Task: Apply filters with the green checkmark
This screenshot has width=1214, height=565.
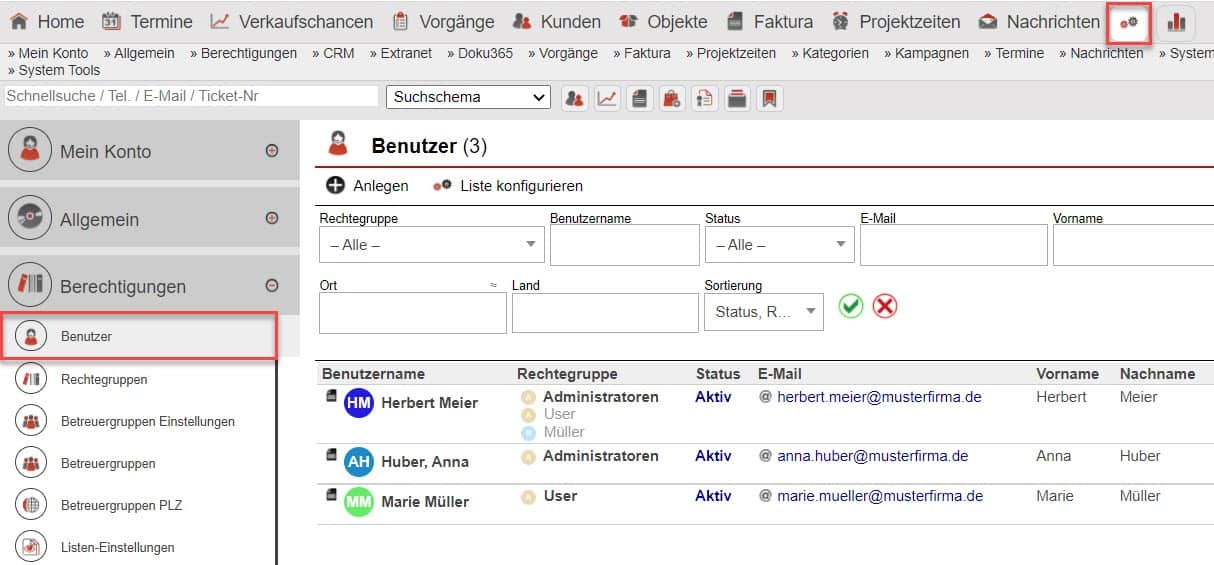Action: [850, 307]
